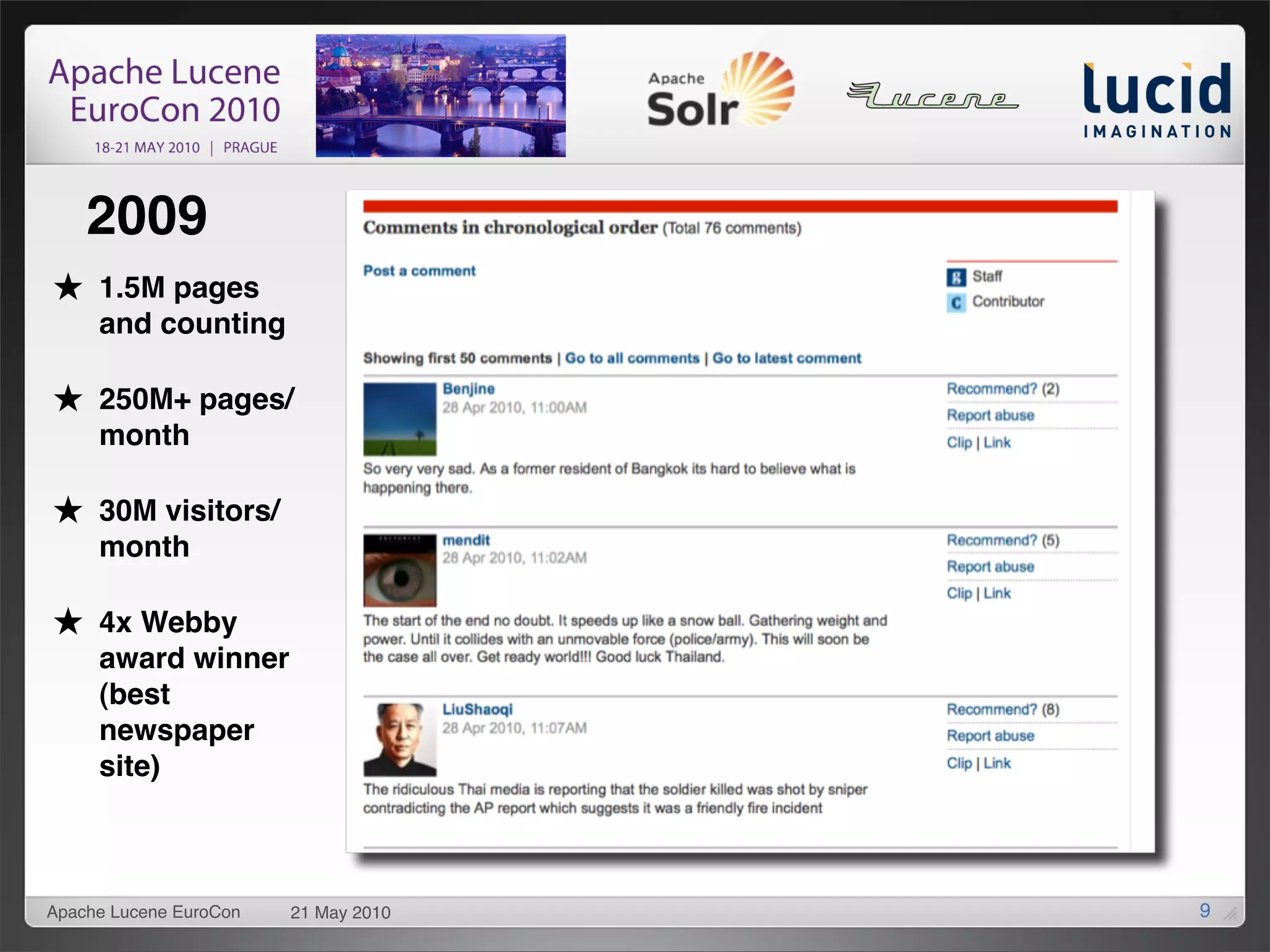Viewport: 1270px width, 952px height.
Task: Click the Lucid Imagination logo
Action: click(x=1157, y=99)
